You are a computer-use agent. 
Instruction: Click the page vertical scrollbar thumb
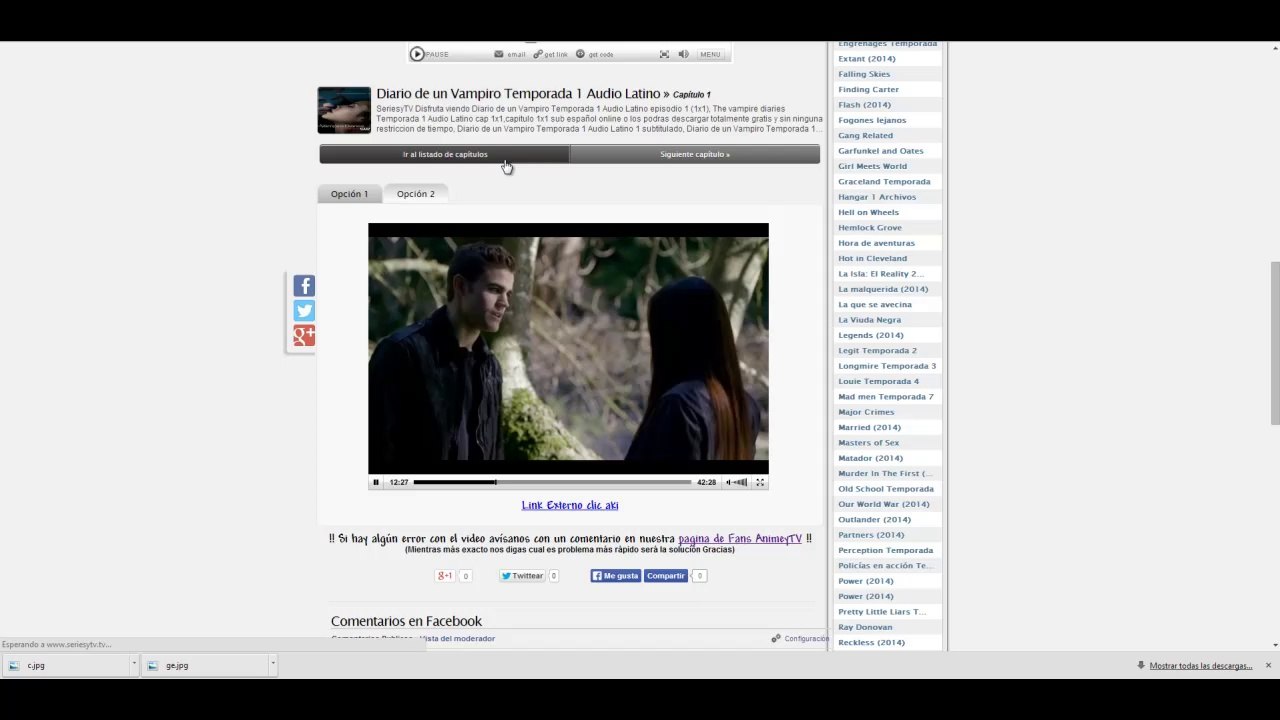coord(1274,343)
